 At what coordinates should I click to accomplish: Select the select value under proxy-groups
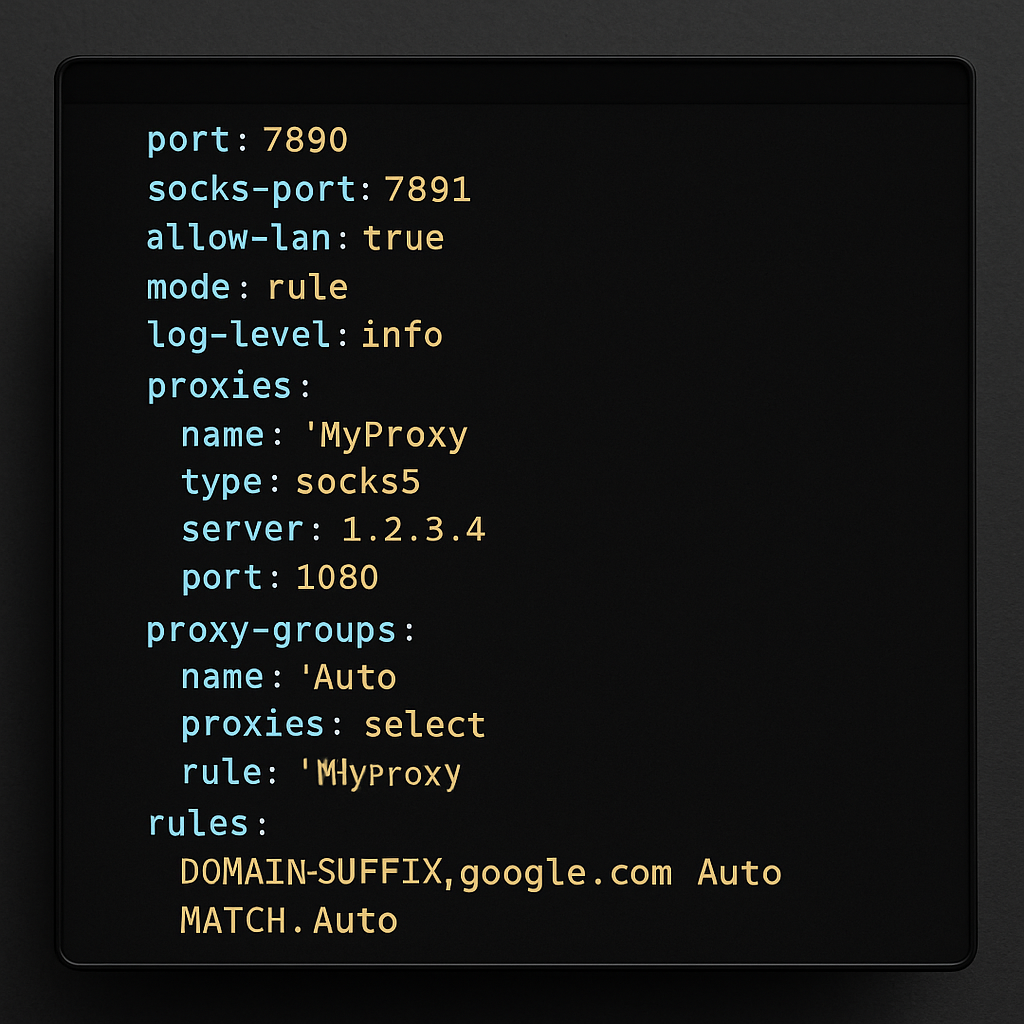coord(424,724)
